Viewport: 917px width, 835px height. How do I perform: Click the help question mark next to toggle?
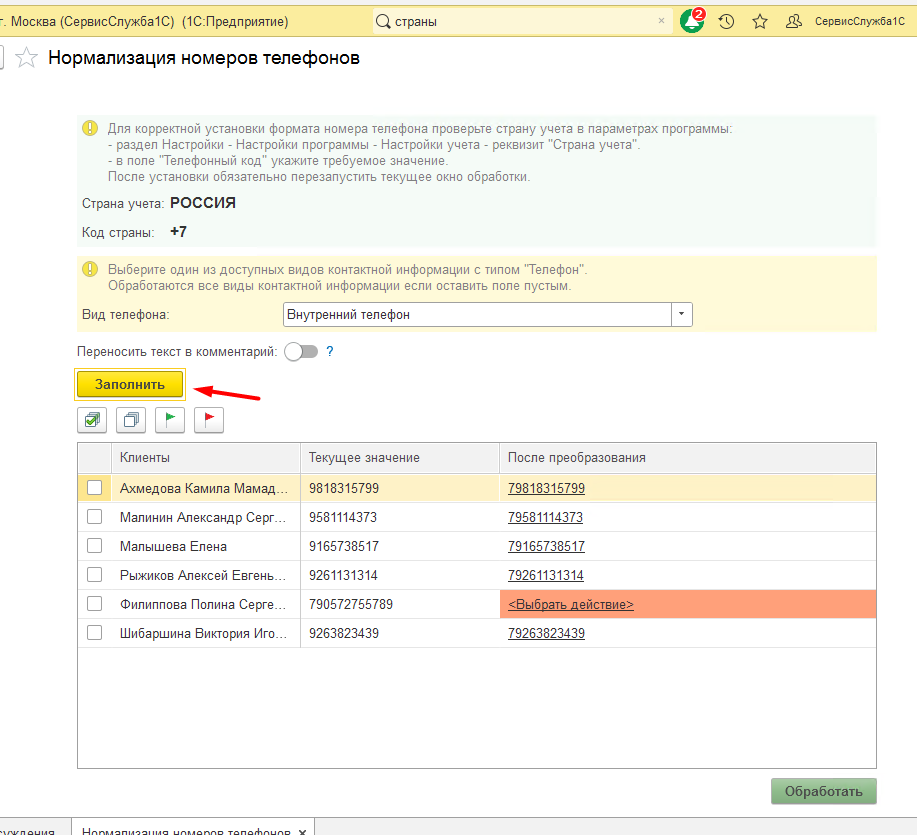pyautogui.click(x=329, y=352)
